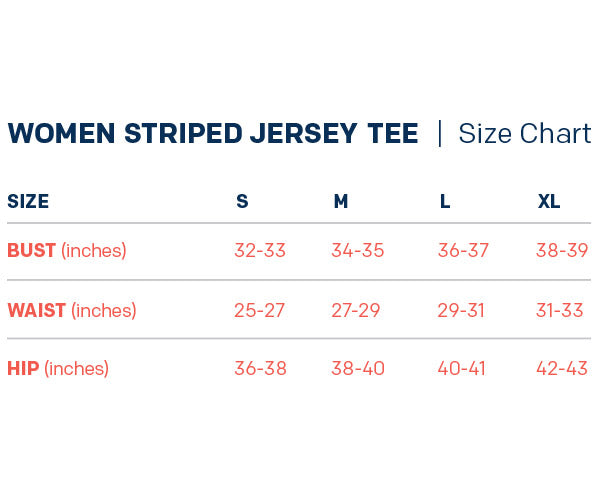Select the L size column header
600x500 pixels.
(445, 202)
